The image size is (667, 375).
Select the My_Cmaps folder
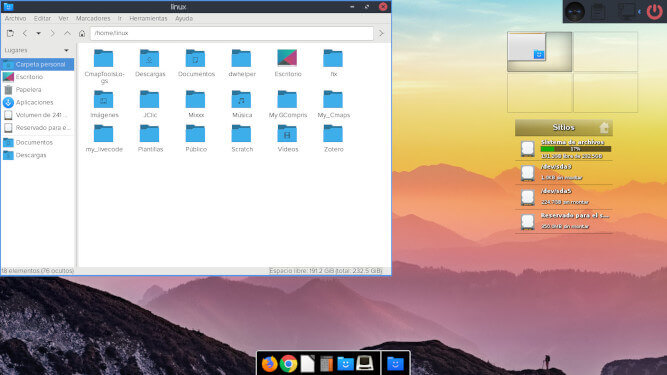tap(333, 99)
